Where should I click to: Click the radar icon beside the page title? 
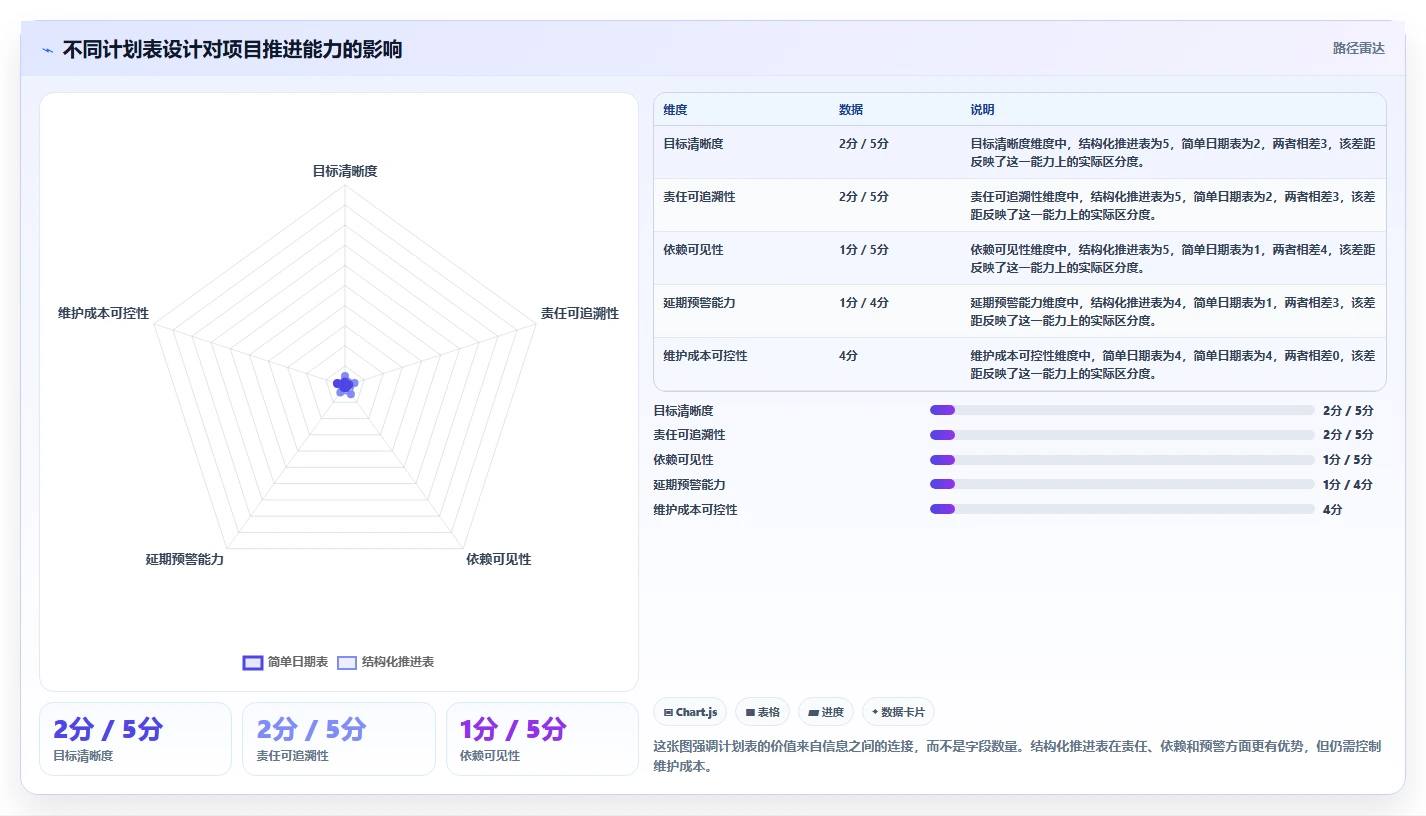[x=47, y=50]
